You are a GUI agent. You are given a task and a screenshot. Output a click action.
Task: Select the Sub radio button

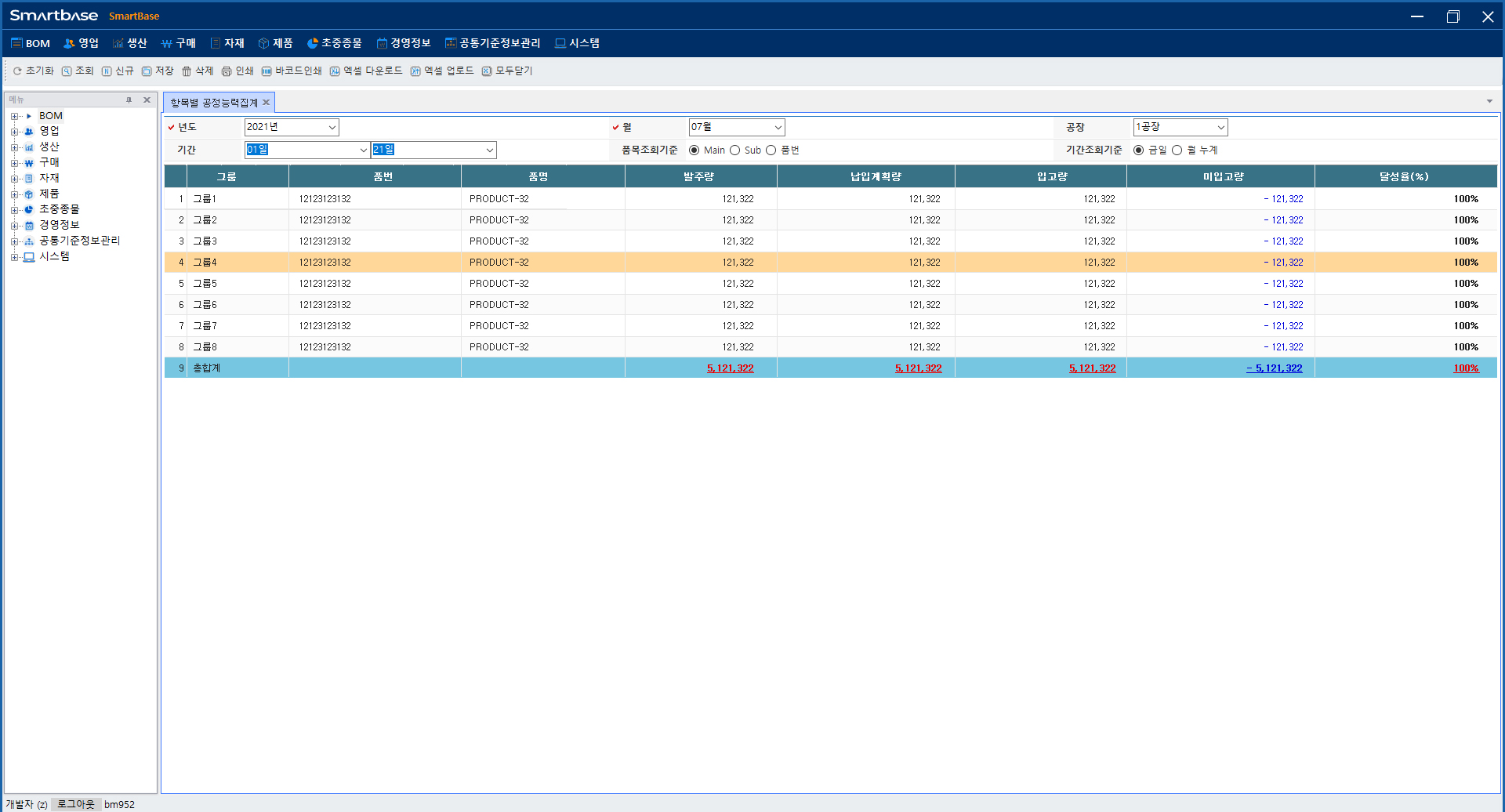(734, 150)
